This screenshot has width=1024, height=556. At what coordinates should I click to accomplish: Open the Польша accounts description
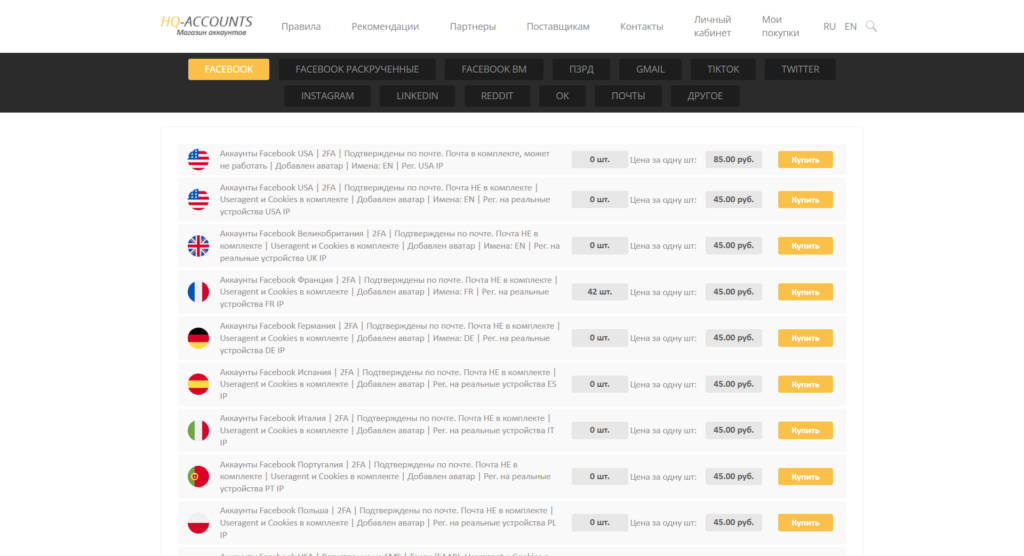pyautogui.click(x=389, y=523)
